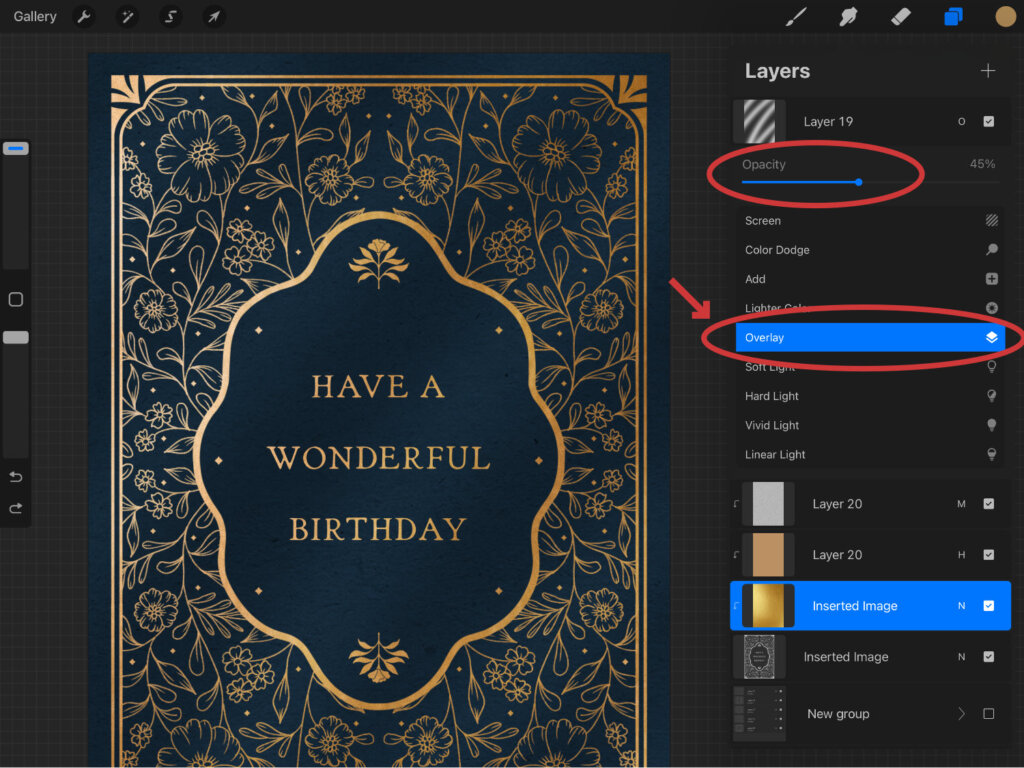1024x768 pixels.
Task: Open blend mode for Layer 20 marked M
Action: 961,504
